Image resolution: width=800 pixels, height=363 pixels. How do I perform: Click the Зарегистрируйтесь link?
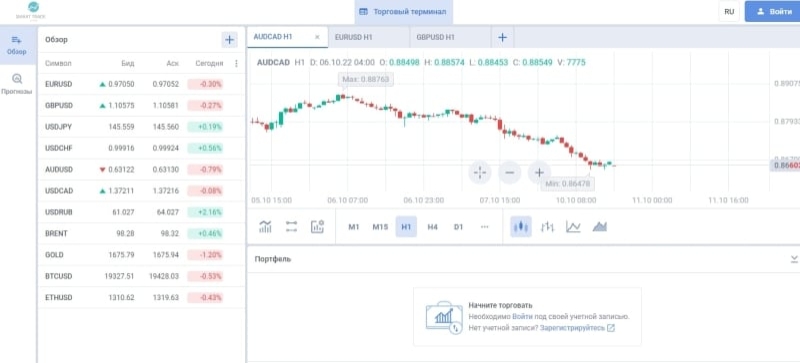click(572, 328)
